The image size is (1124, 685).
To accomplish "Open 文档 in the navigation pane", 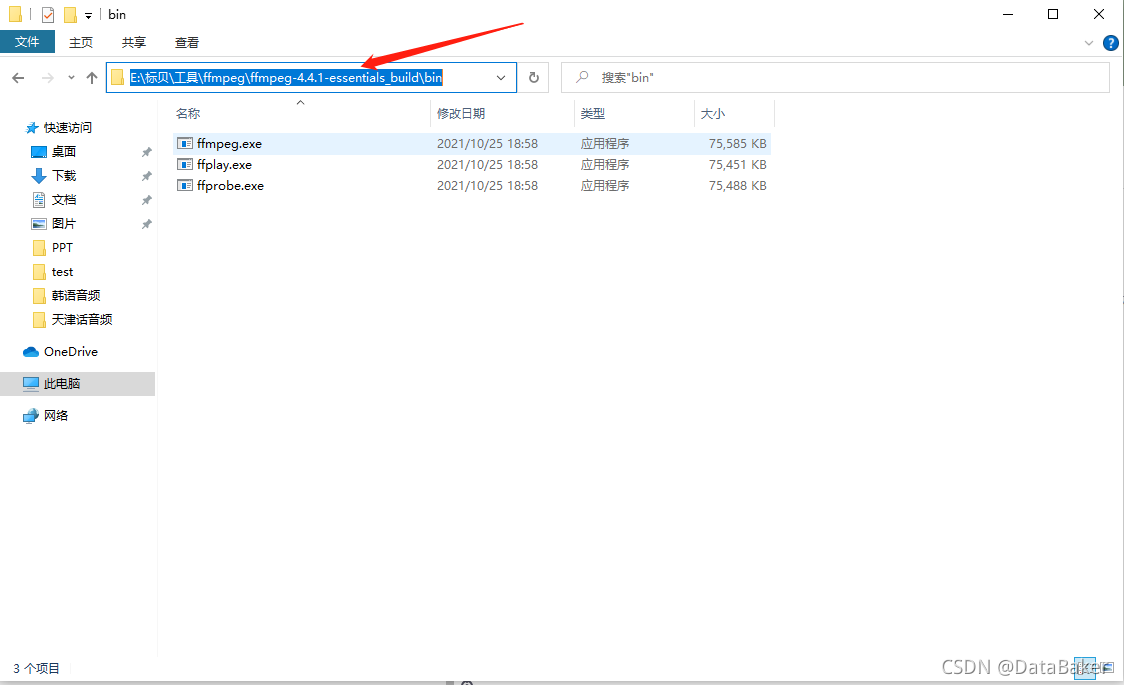I will tap(64, 199).
